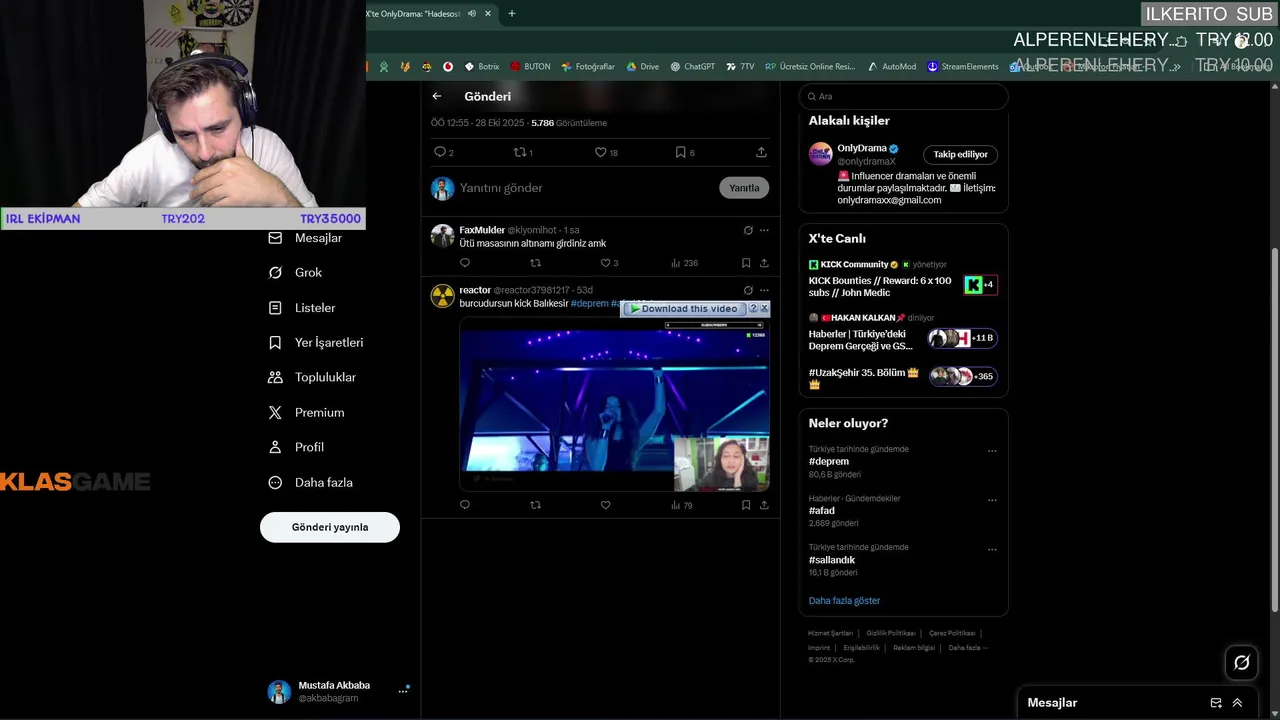
Task: Open more options for #deprem trend
Action: 992,451
